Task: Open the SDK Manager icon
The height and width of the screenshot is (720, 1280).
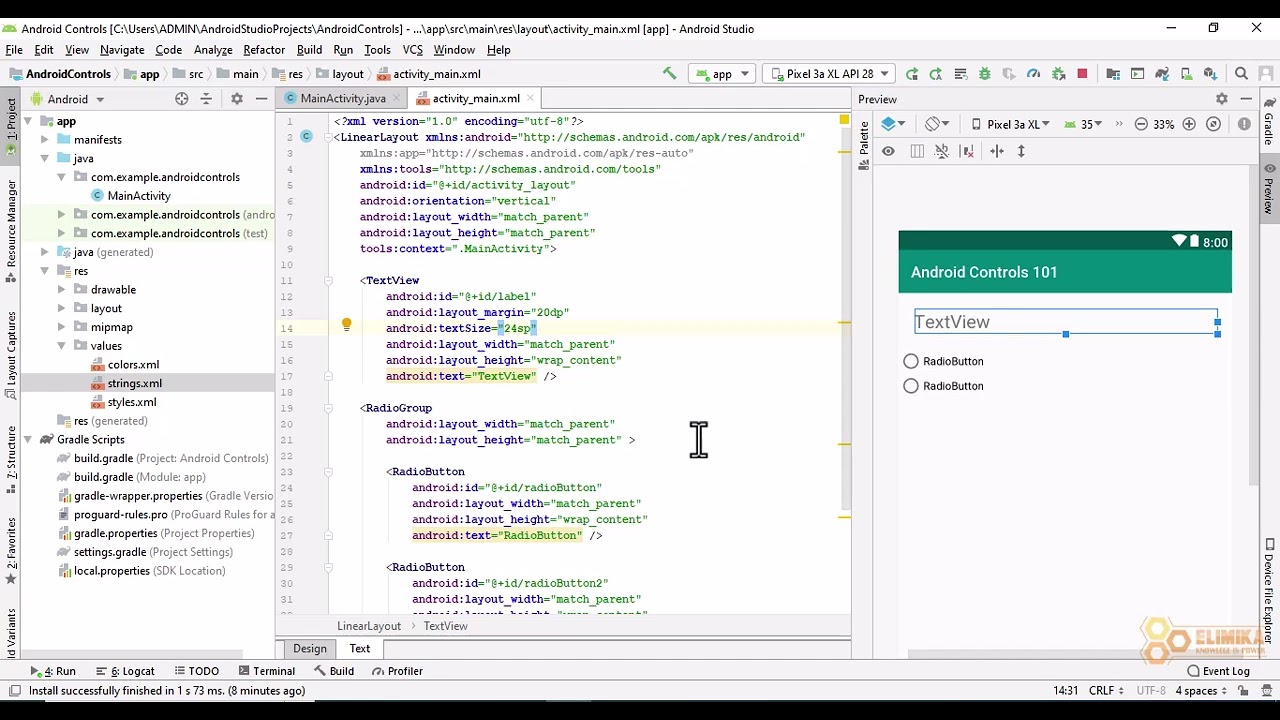Action: 1210,74
